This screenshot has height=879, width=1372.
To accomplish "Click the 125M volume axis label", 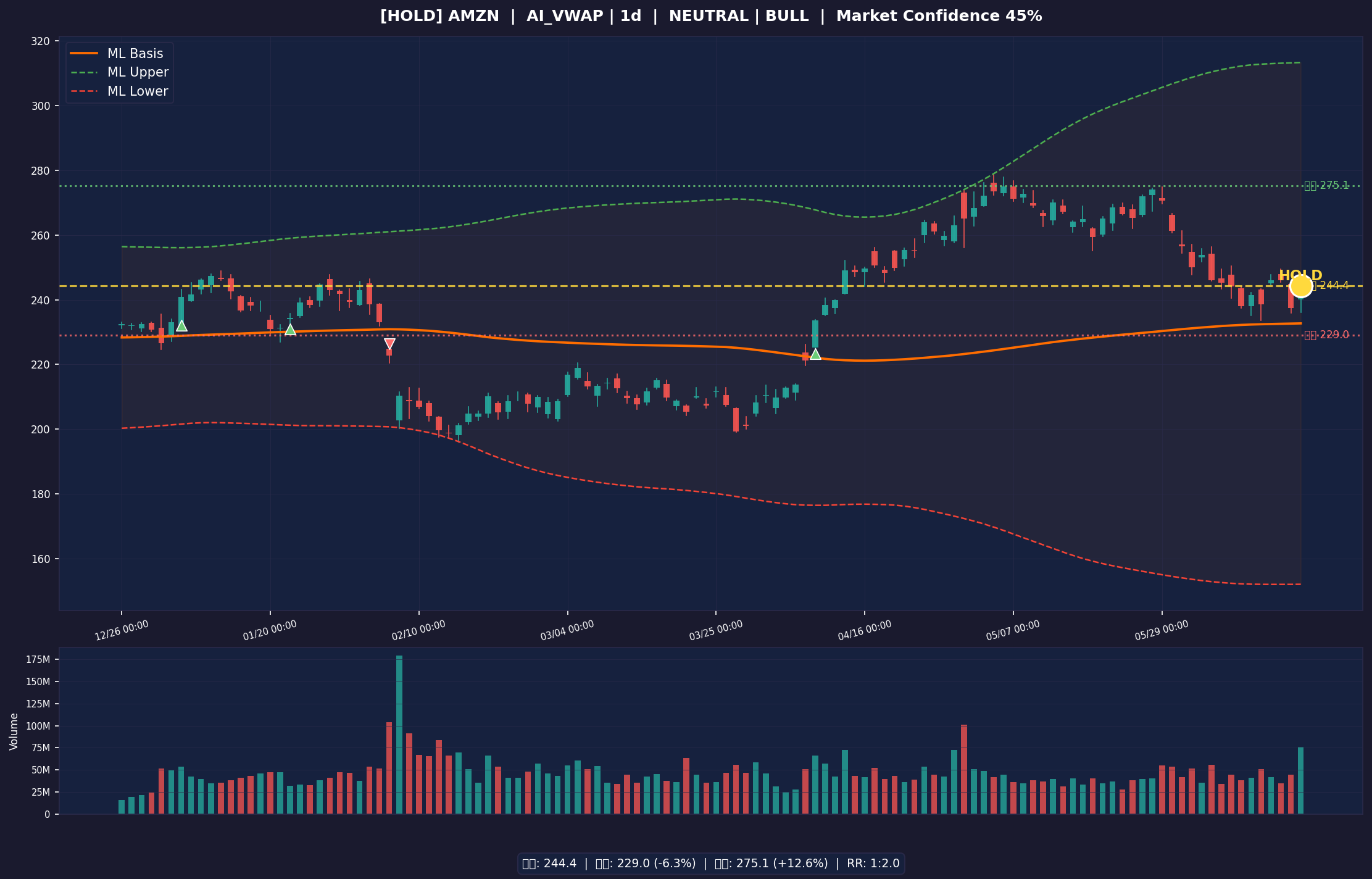I will [38, 704].
